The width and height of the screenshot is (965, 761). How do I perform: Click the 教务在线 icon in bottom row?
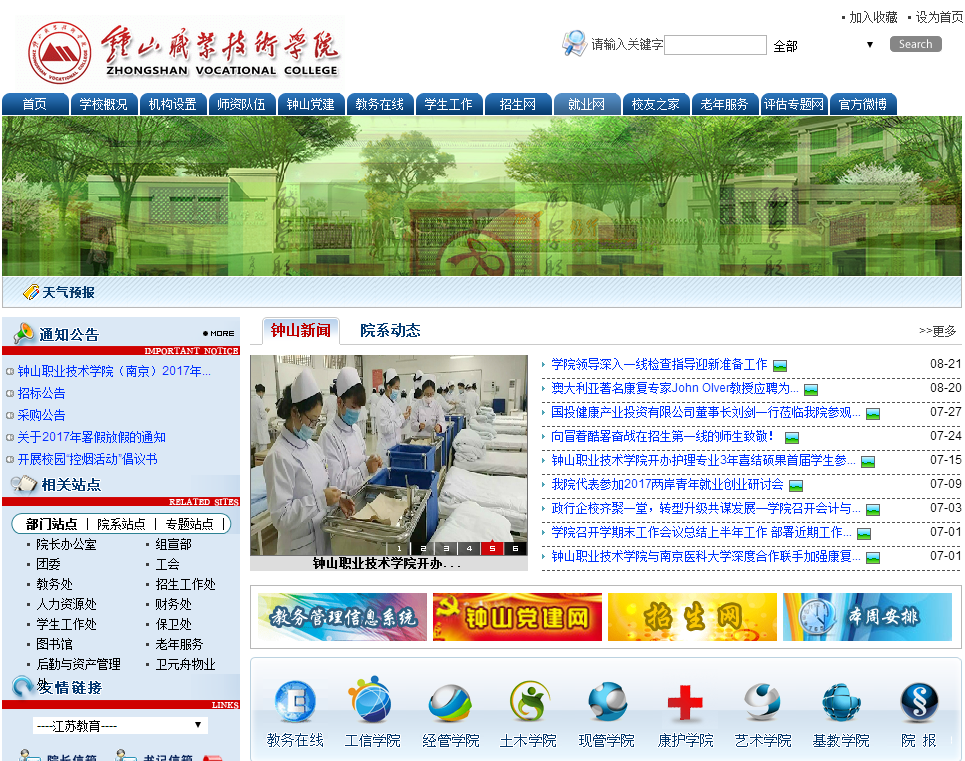coord(295,702)
